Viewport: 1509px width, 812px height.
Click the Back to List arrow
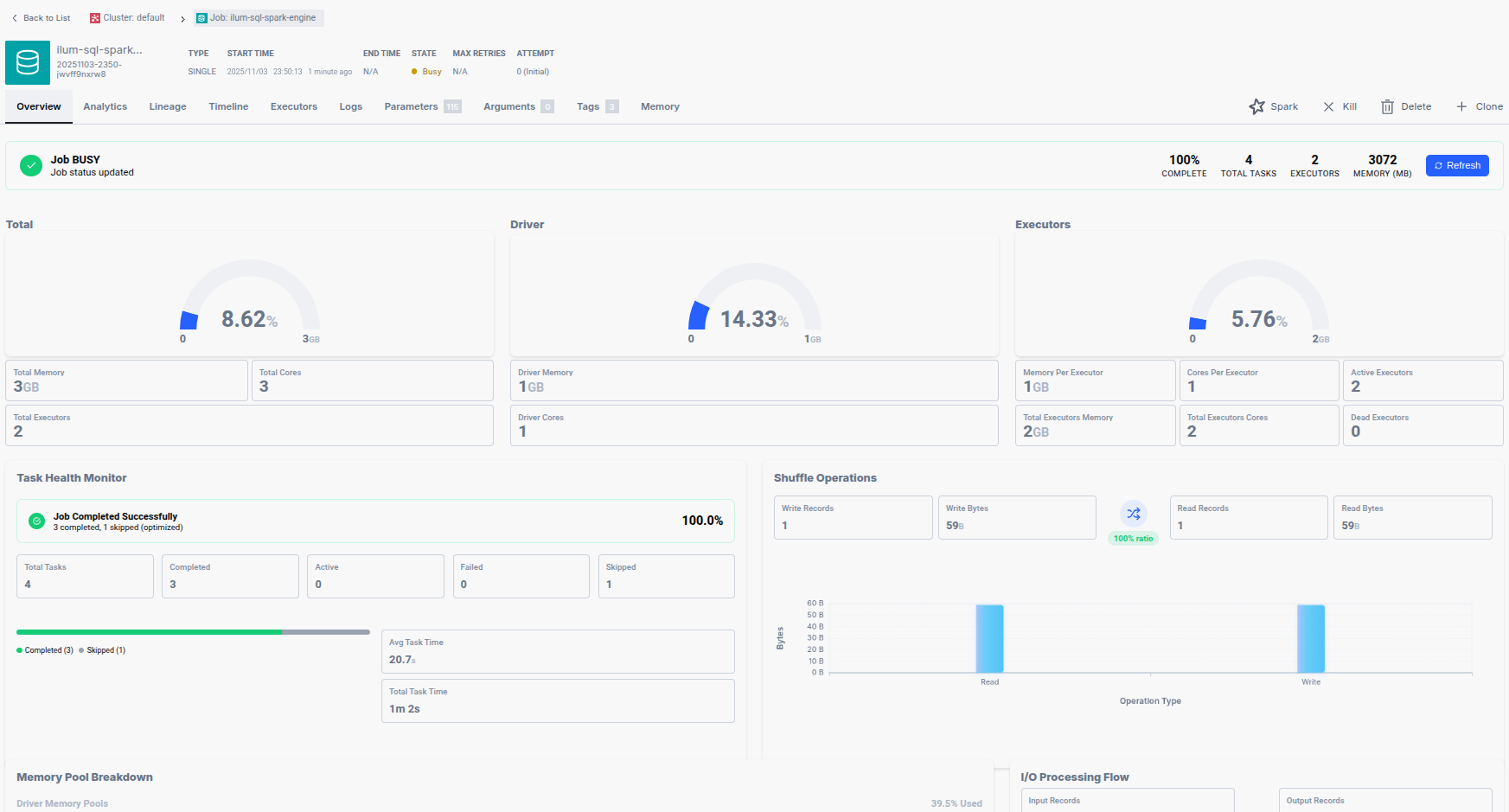(x=15, y=18)
